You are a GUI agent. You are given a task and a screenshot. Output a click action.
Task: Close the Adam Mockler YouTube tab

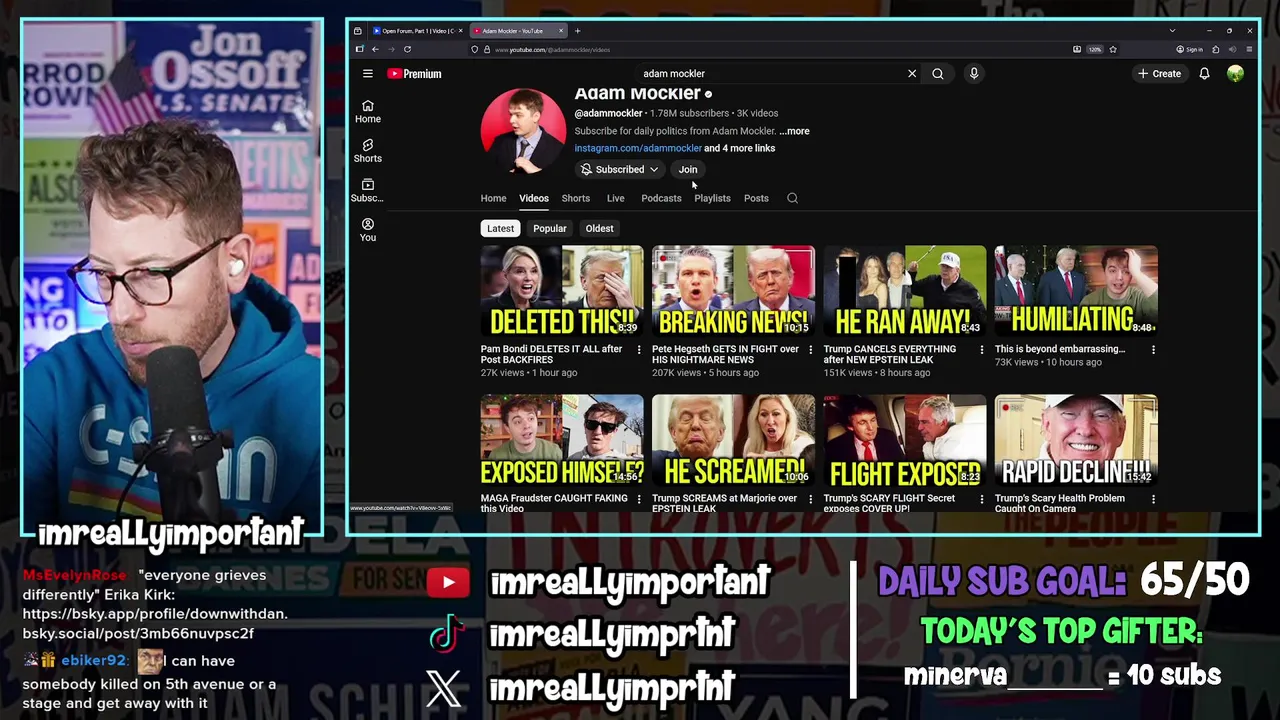561,31
